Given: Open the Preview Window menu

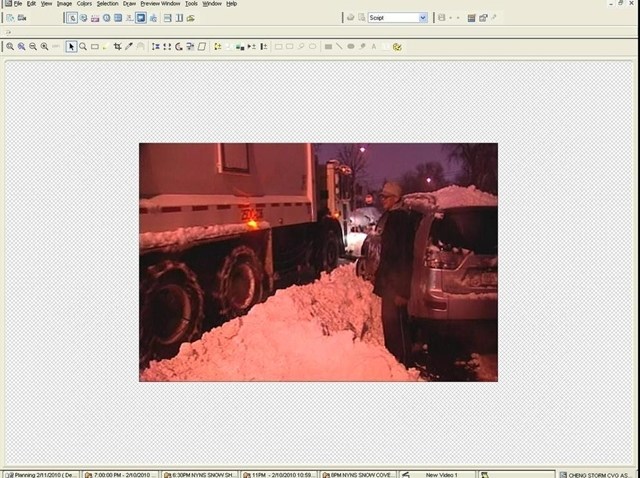Looking at the screenshot, I should 160,4.
